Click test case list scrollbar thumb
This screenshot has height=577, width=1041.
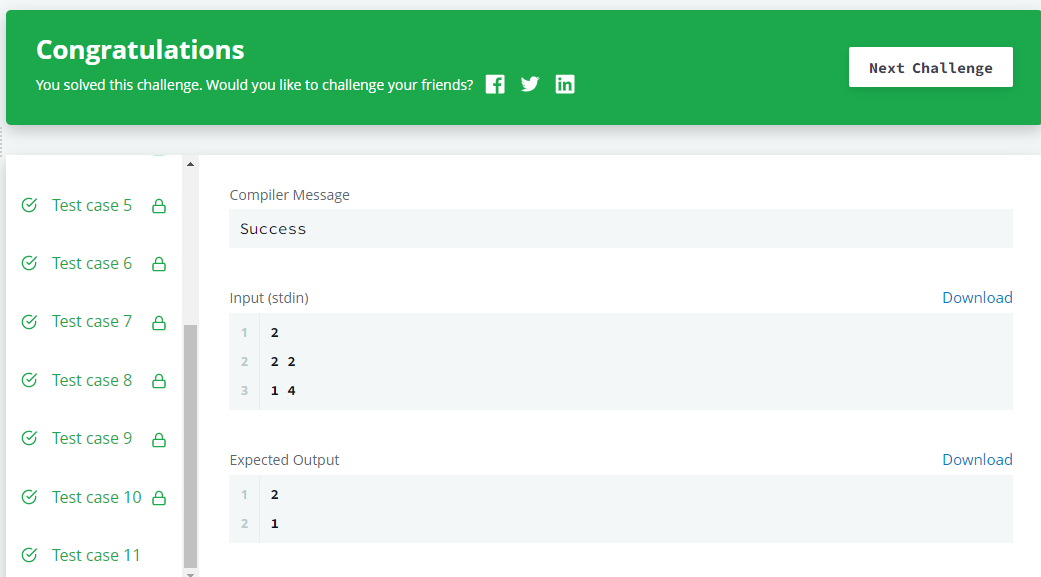tap(191, 446)
